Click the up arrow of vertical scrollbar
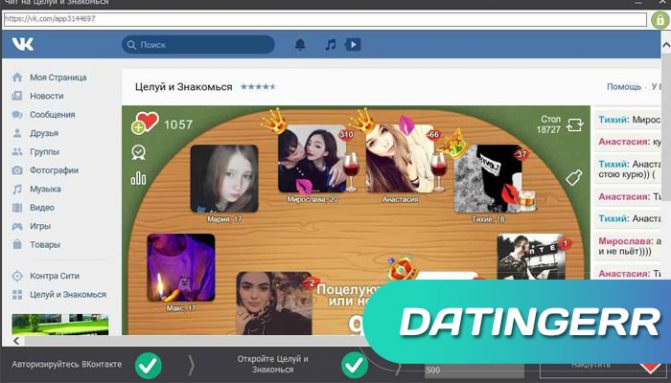This screenshot has height=383, width=671. pos(666,45)
